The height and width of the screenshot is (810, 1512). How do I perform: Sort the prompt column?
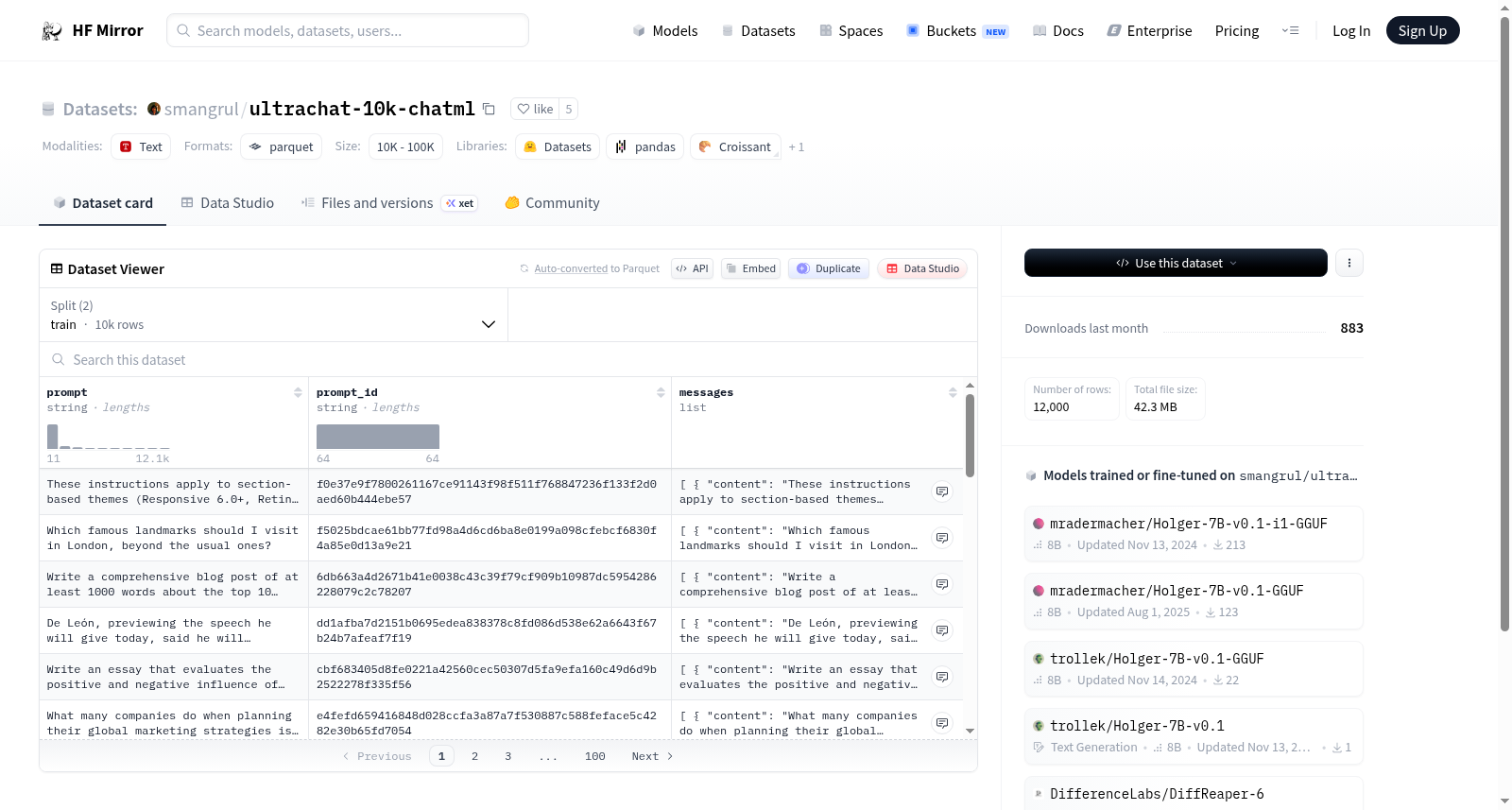[x=298, y=392]
